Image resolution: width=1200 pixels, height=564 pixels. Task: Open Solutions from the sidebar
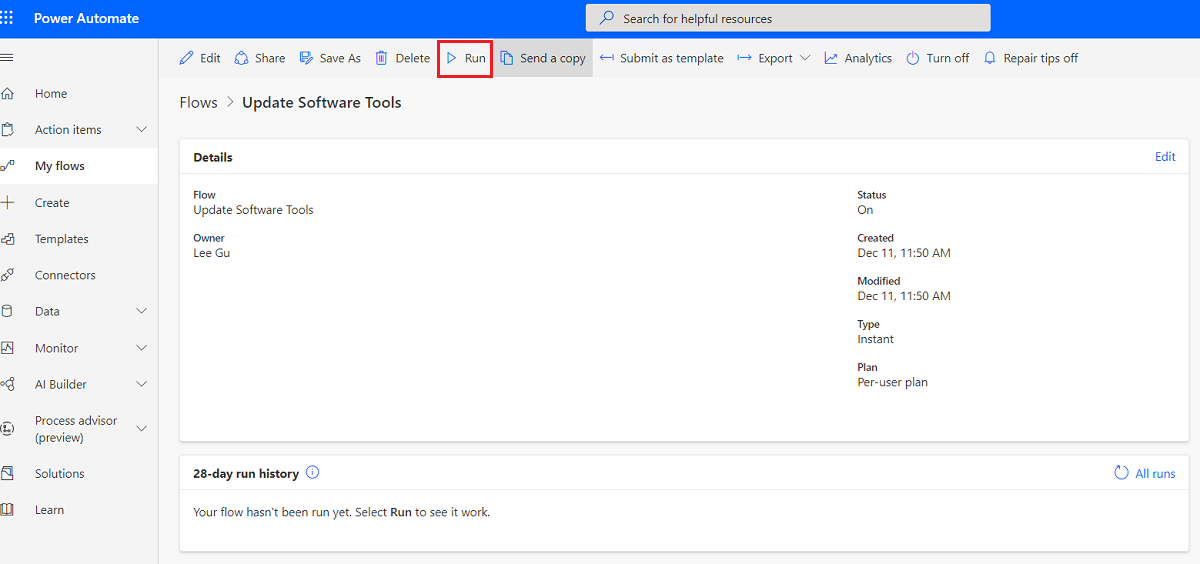60,473
